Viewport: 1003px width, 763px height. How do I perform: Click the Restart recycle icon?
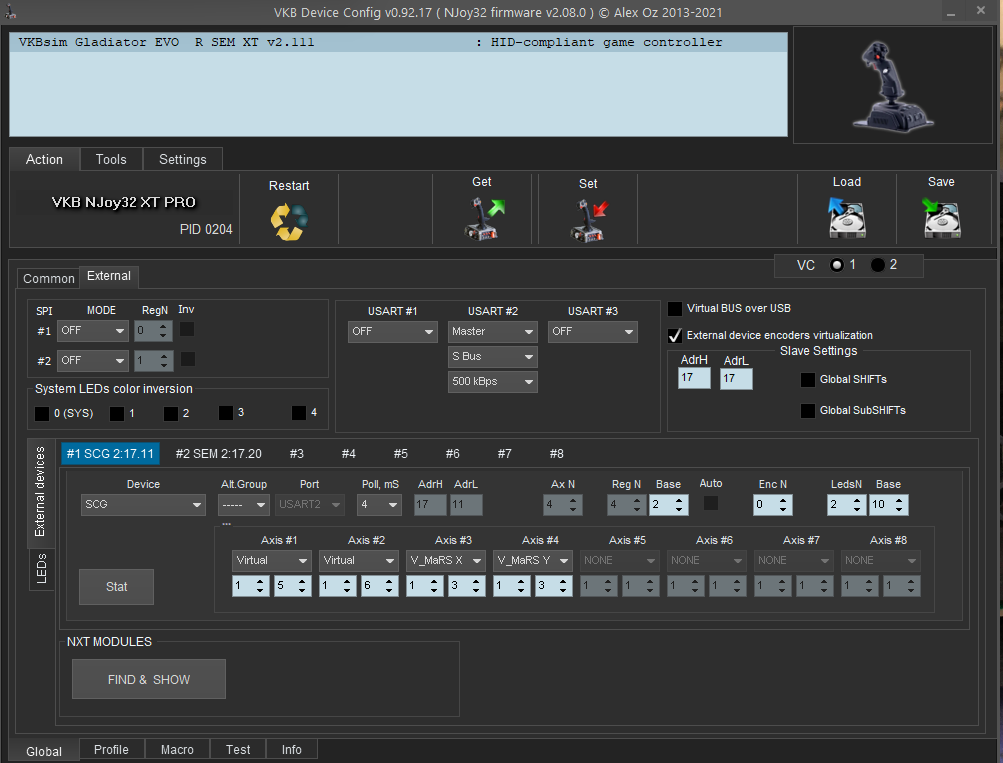click(x=289, y=221)
